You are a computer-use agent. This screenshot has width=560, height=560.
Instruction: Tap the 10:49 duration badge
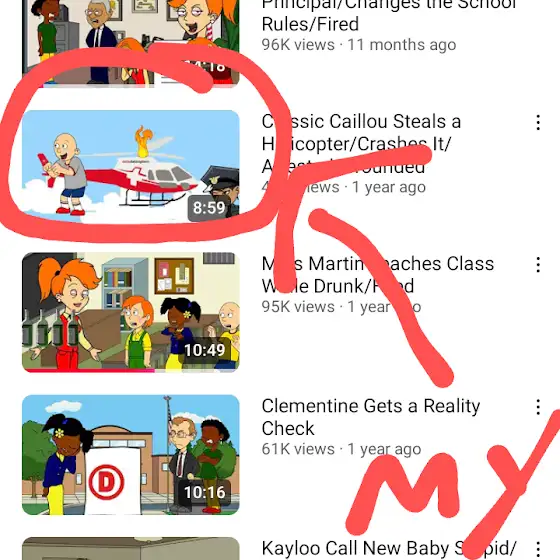click(x=205, y=350)
